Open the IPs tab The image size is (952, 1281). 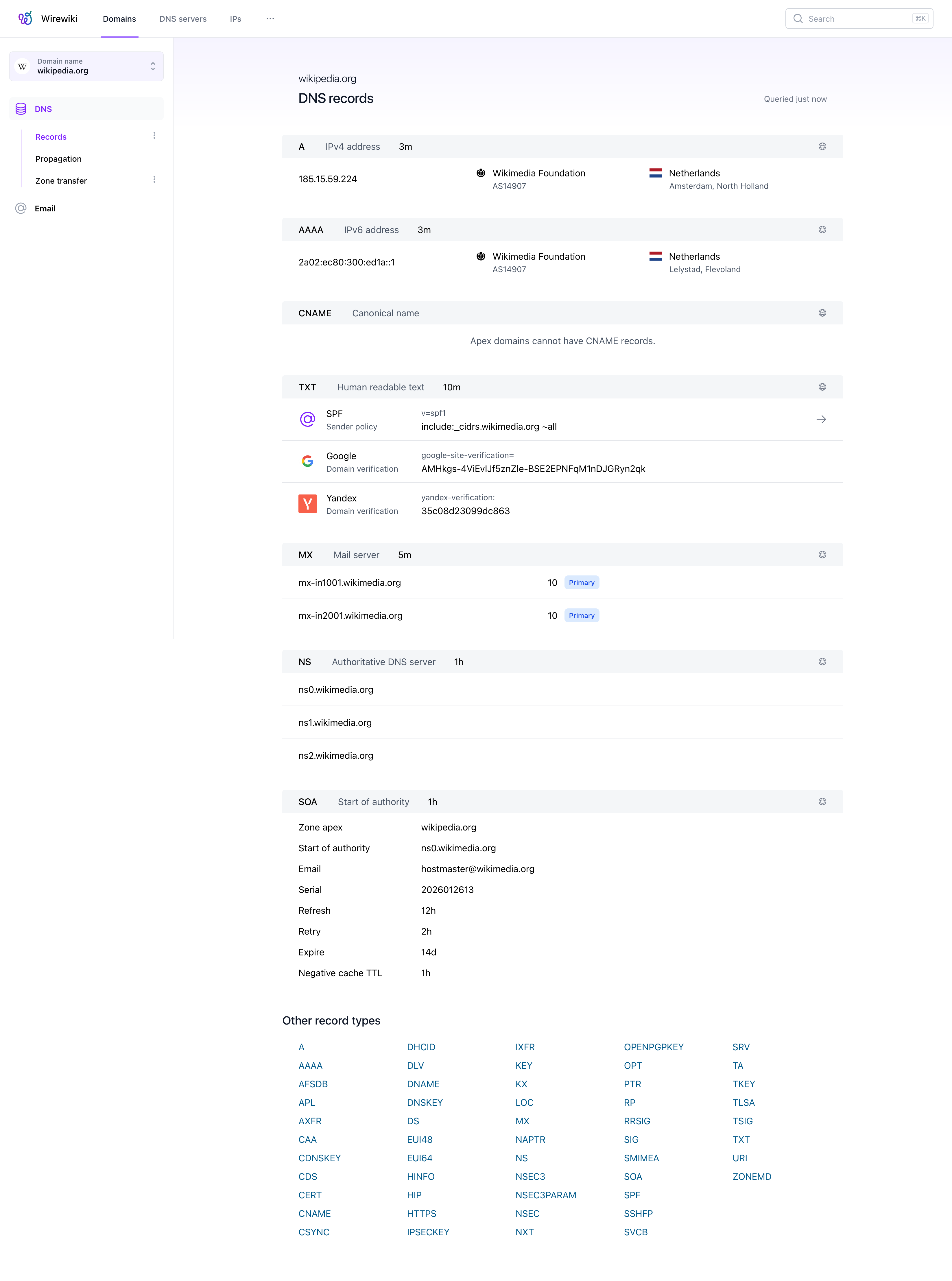(235, 19)
